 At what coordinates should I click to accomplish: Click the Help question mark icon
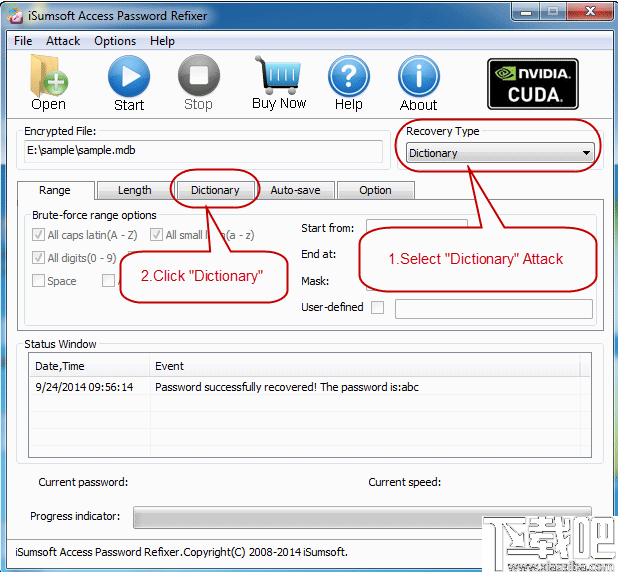coord(348,76)
